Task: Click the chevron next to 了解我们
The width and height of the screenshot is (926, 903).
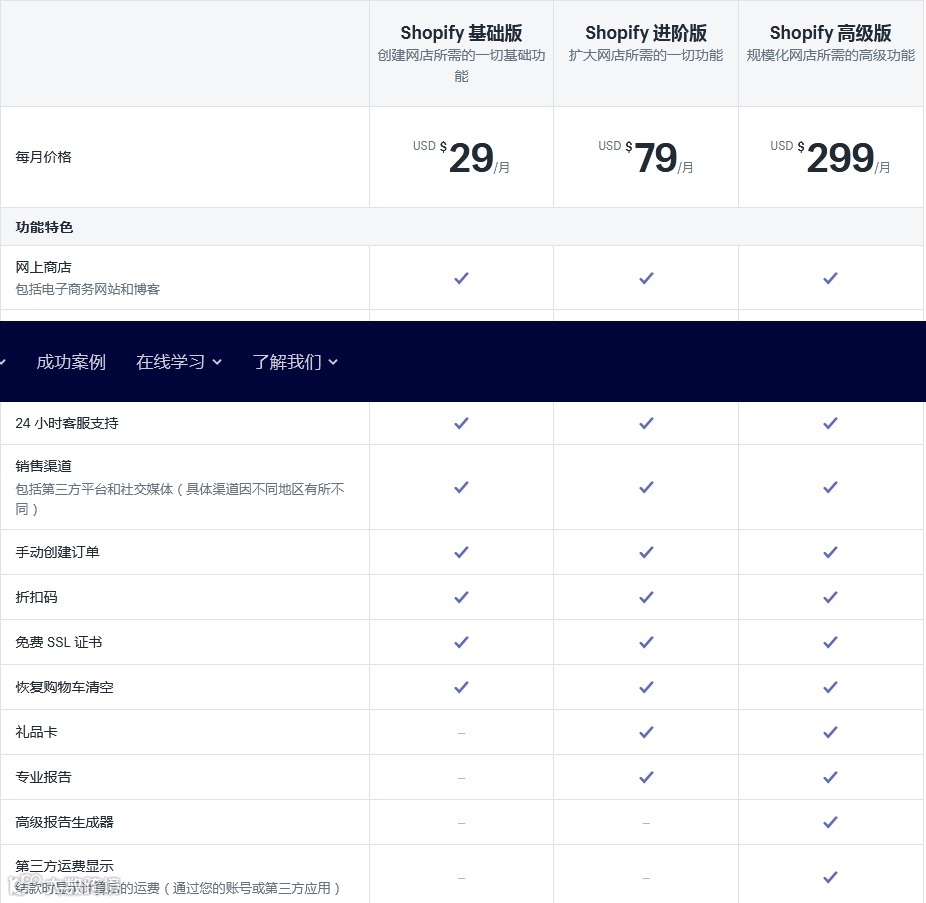Action: tap(333, 362)
